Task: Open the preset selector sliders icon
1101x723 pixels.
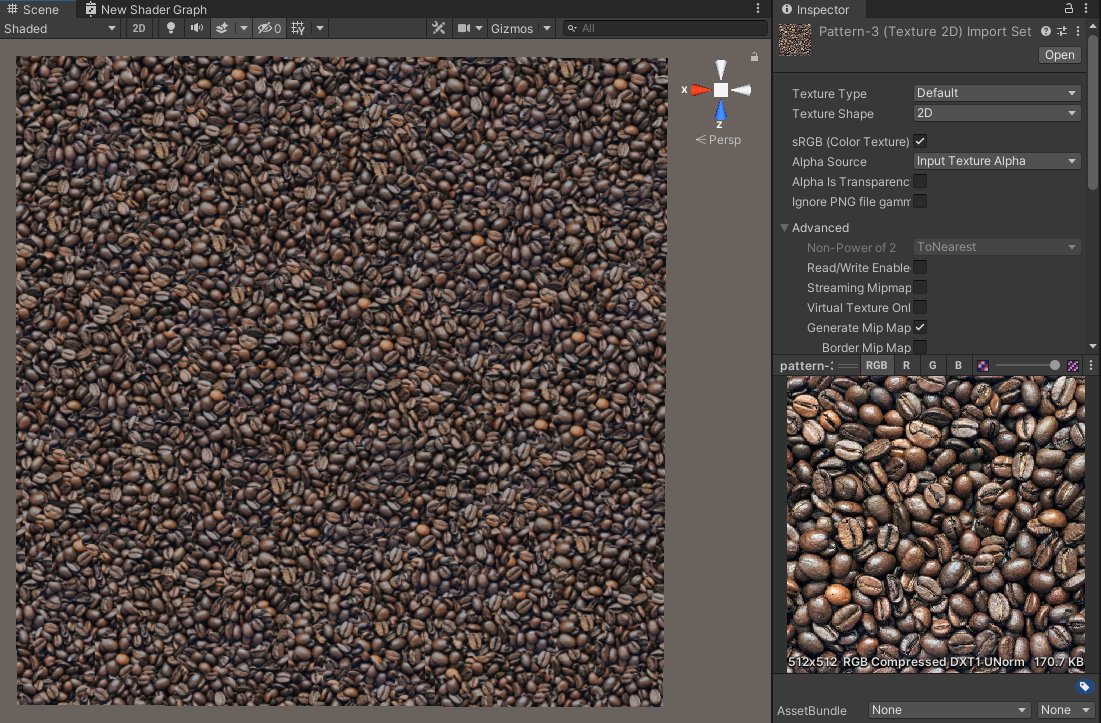Action: pos(1062,32)
